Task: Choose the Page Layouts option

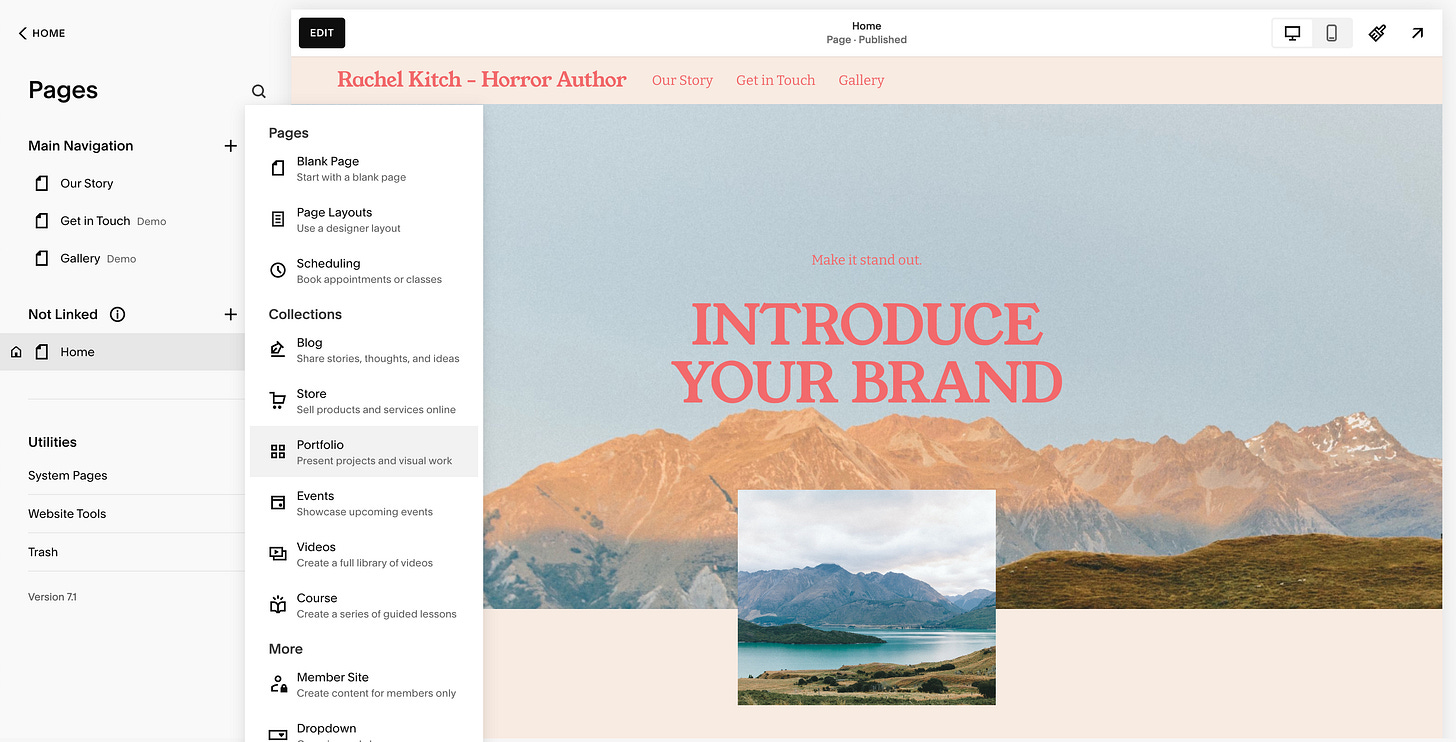Action: [x=364, y=220]
